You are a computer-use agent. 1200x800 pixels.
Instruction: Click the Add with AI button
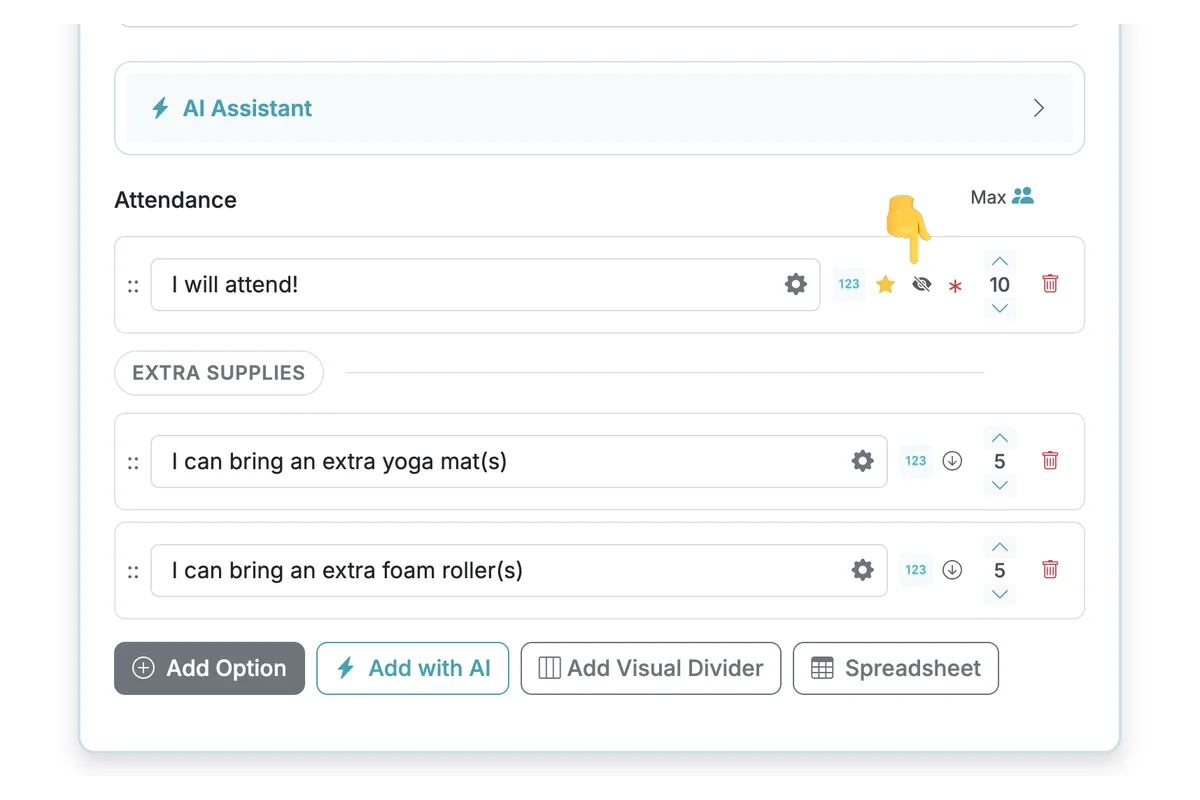(x=413, y=668)
